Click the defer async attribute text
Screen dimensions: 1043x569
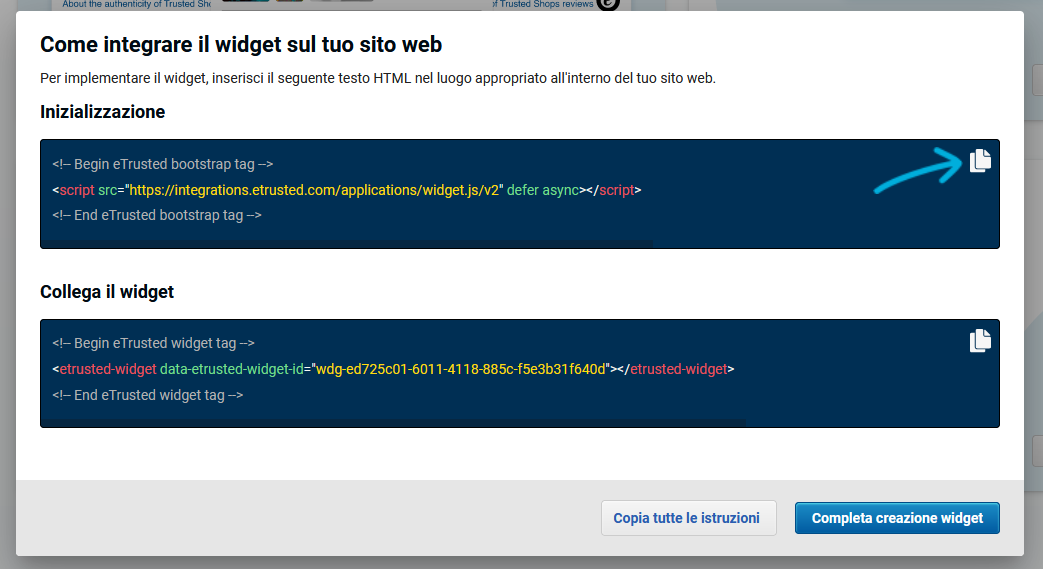[x=543, y=190]
